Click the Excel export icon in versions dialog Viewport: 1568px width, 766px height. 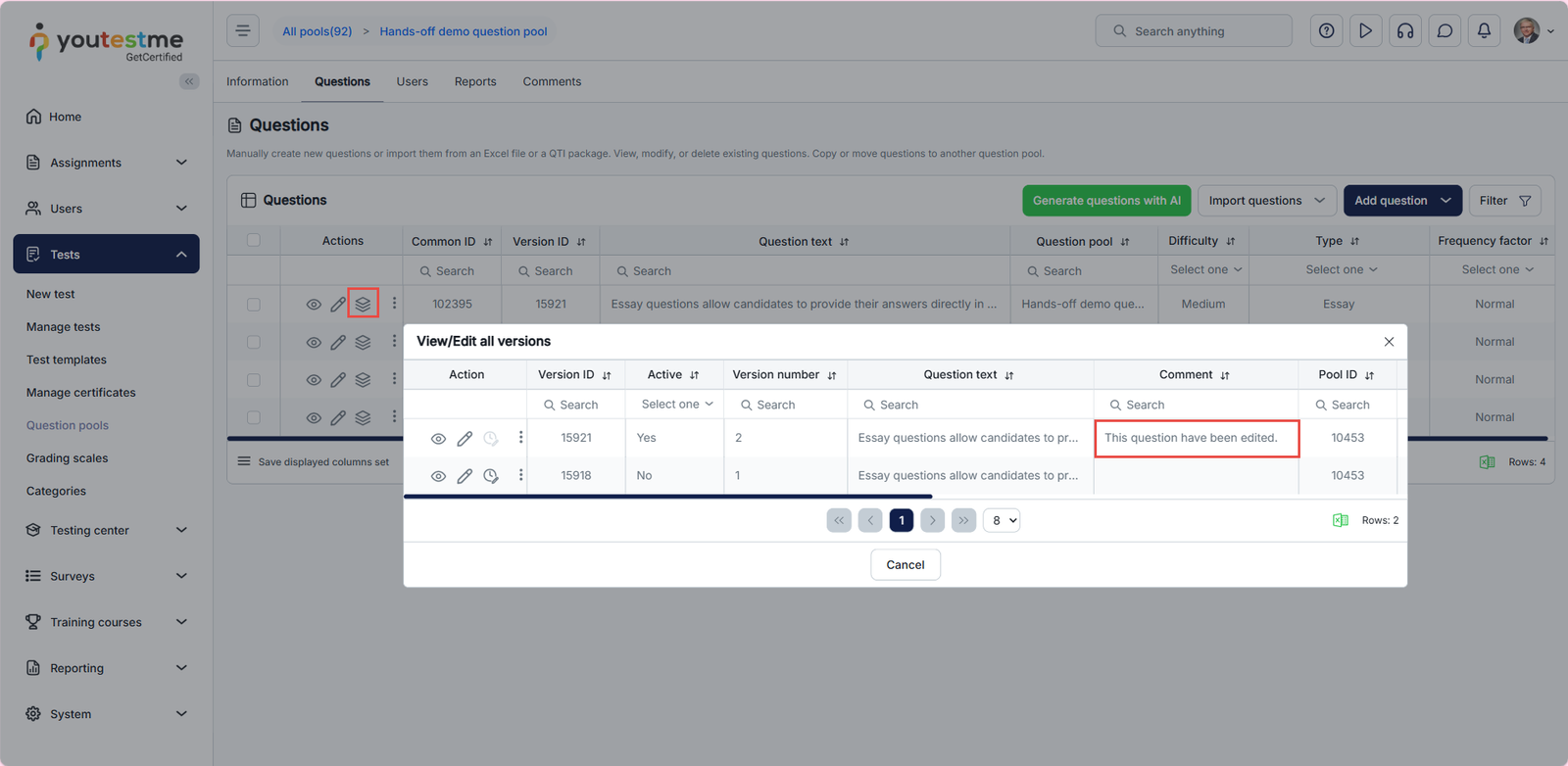[x=1340, y=520]
